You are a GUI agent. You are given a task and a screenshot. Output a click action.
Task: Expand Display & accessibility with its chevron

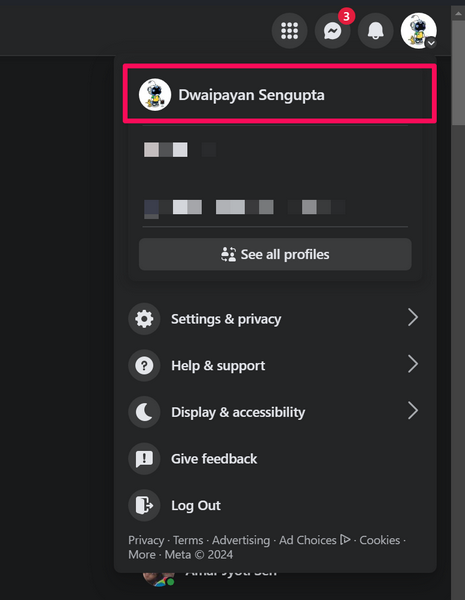point(413,411)
